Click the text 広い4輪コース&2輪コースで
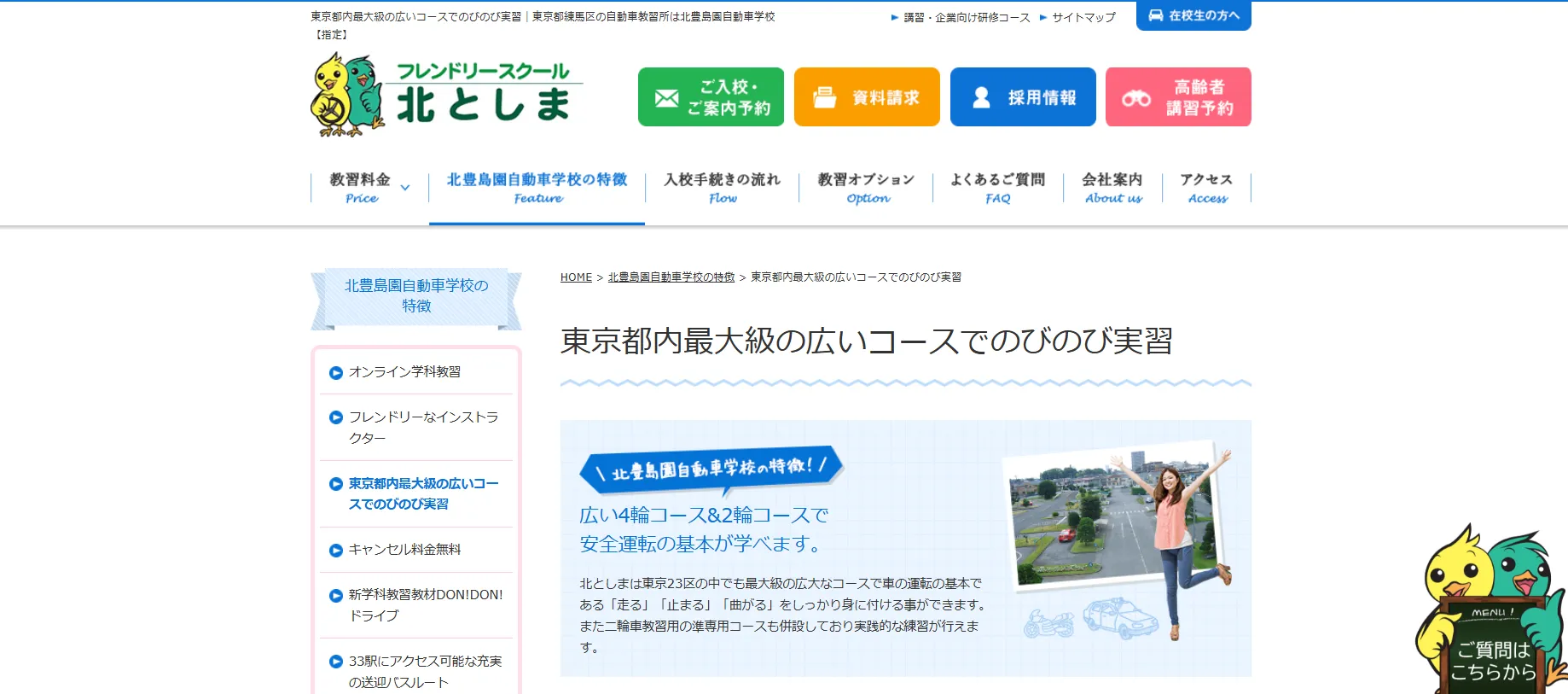Image resolution: width=1568 pixels, height=694 pixels. click(704, 516)
